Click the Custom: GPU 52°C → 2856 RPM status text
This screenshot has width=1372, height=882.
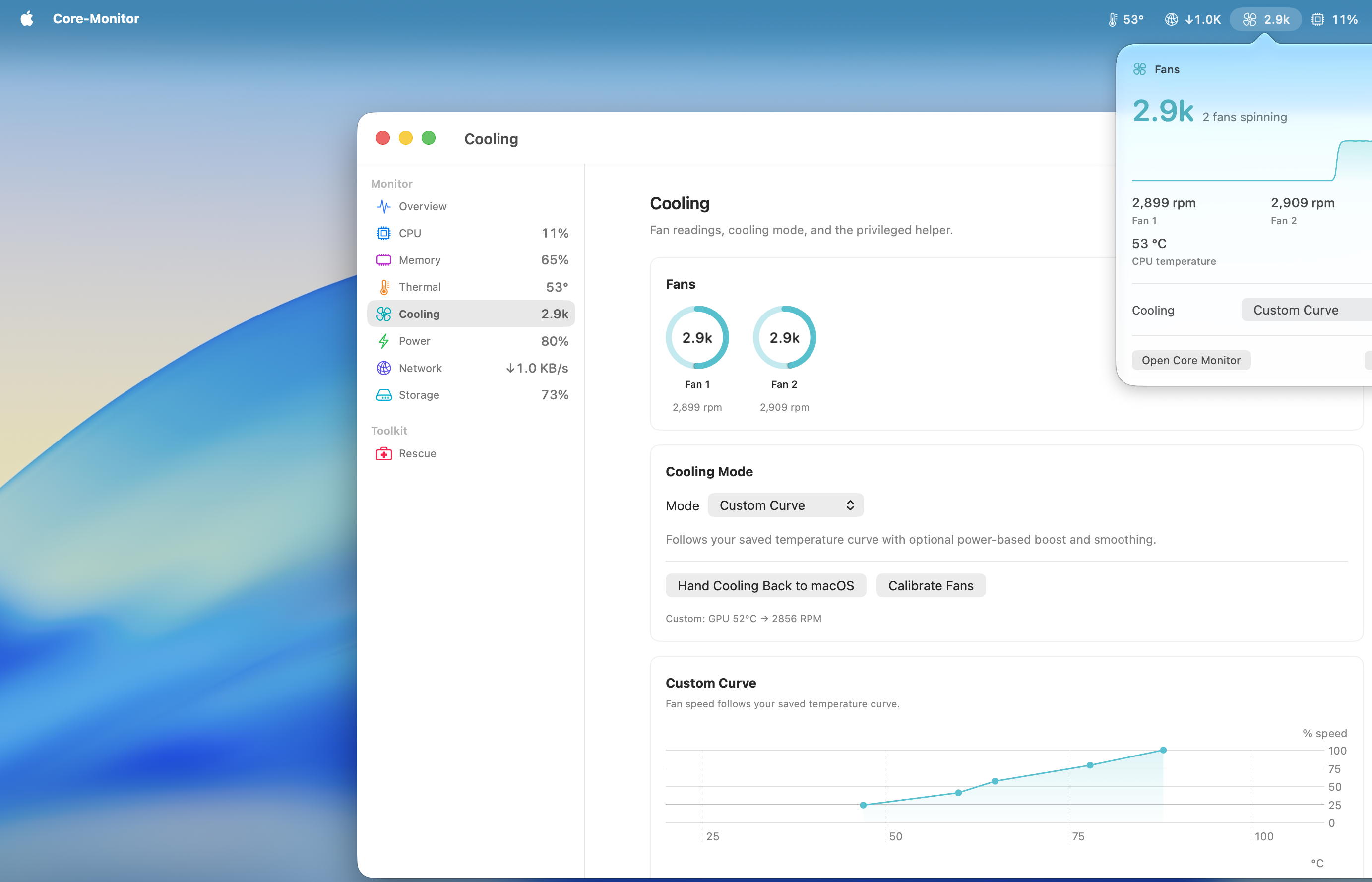tap(743, 619)
